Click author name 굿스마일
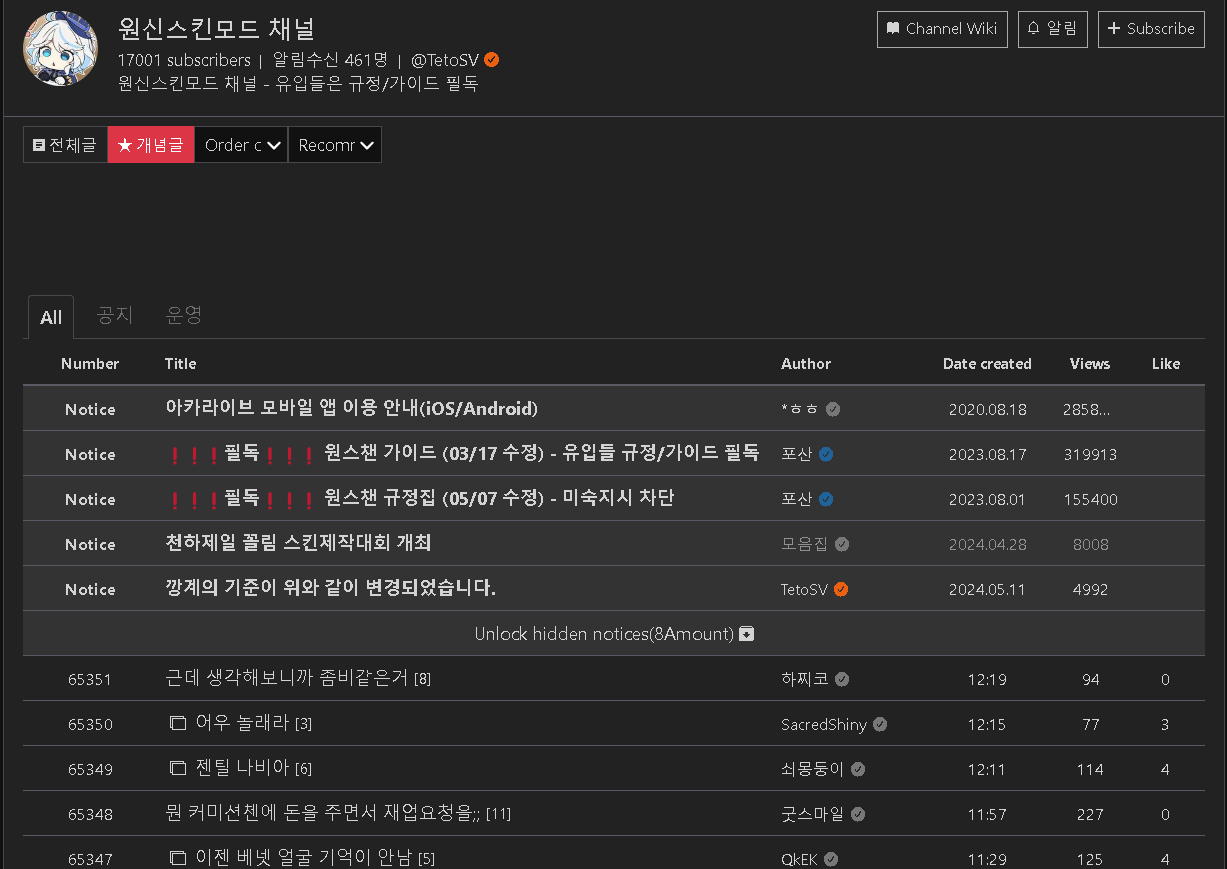The height and width of the screenshot is (869, 1227). click(x=813, y=814)
